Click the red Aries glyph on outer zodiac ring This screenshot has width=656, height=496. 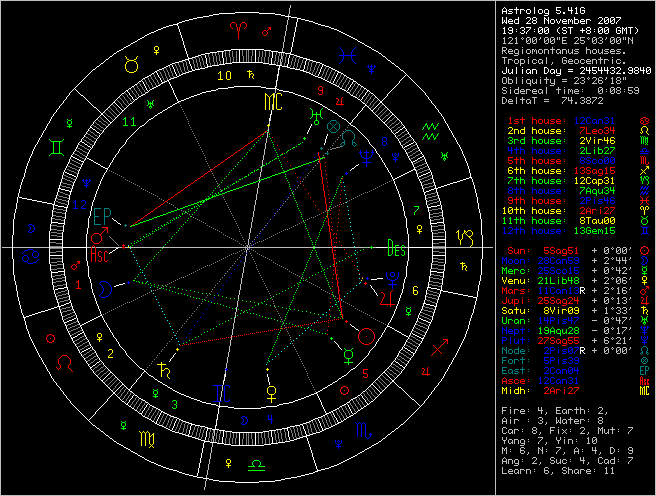(238, 30)
